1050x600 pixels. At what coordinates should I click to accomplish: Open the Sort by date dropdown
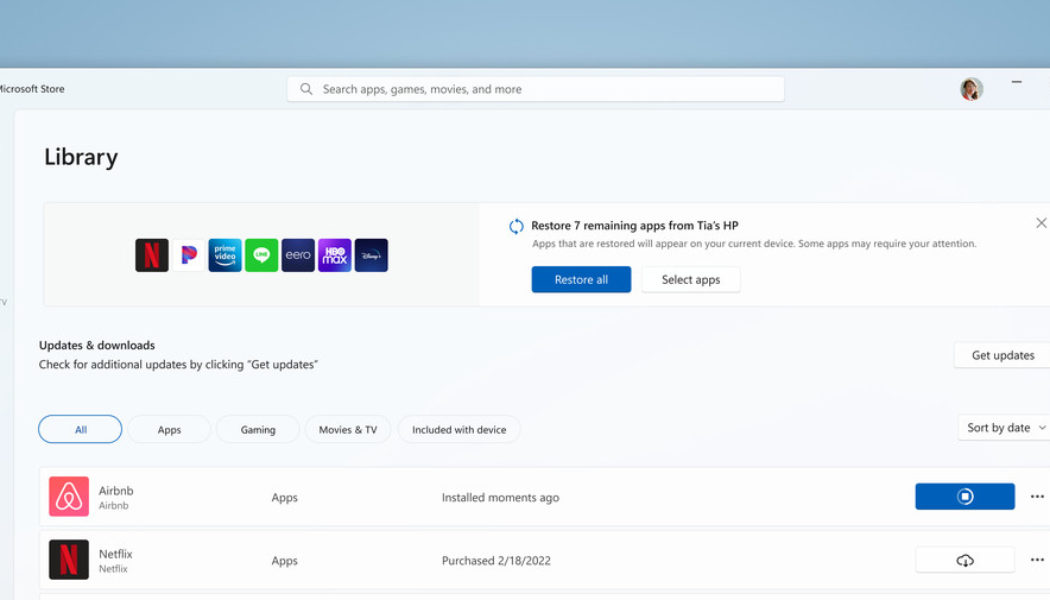coord(1003,427)
